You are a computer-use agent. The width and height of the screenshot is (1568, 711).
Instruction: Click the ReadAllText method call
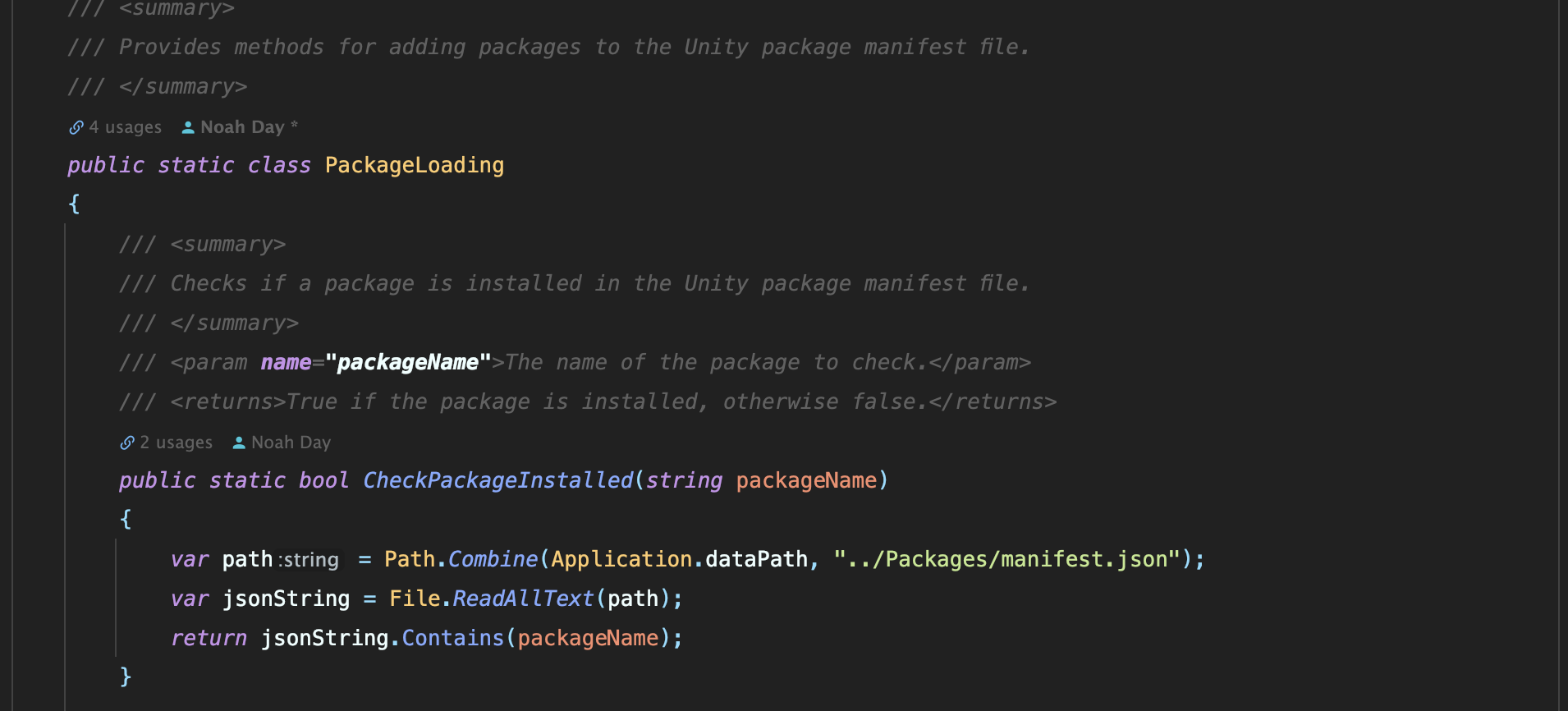pyautogui.click(x=523, y=599)
